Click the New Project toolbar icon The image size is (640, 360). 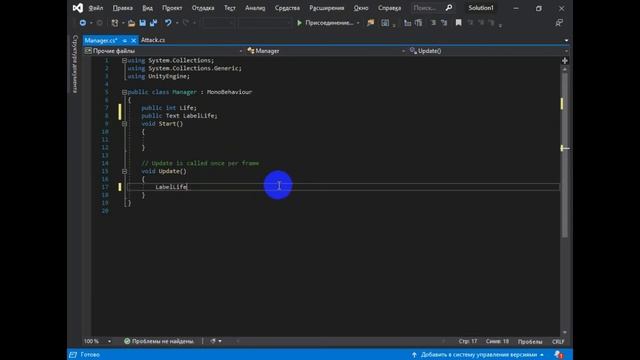click(x=115, y=23)
